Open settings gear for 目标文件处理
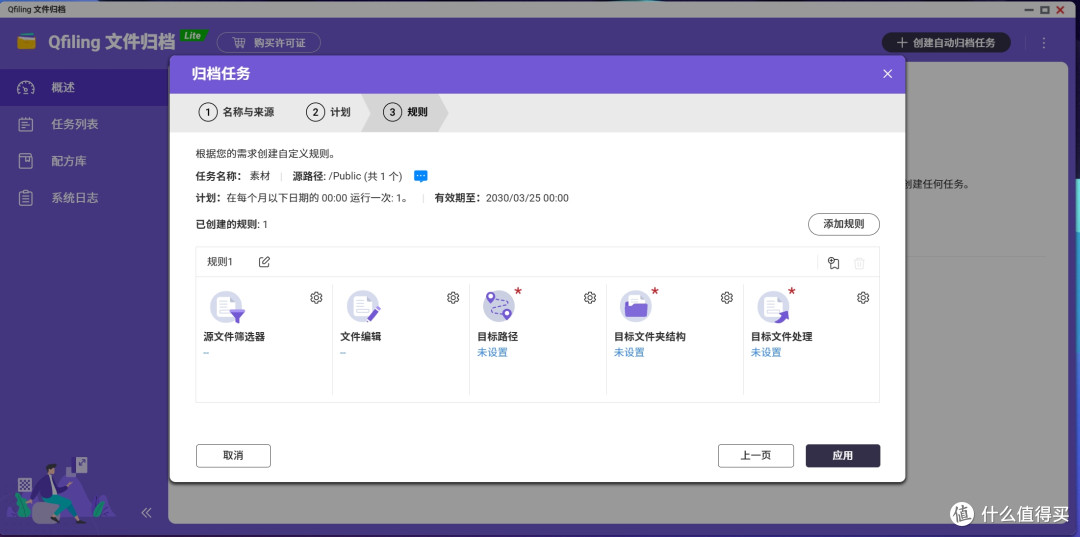1080x537 pixels. pos(863,297)
